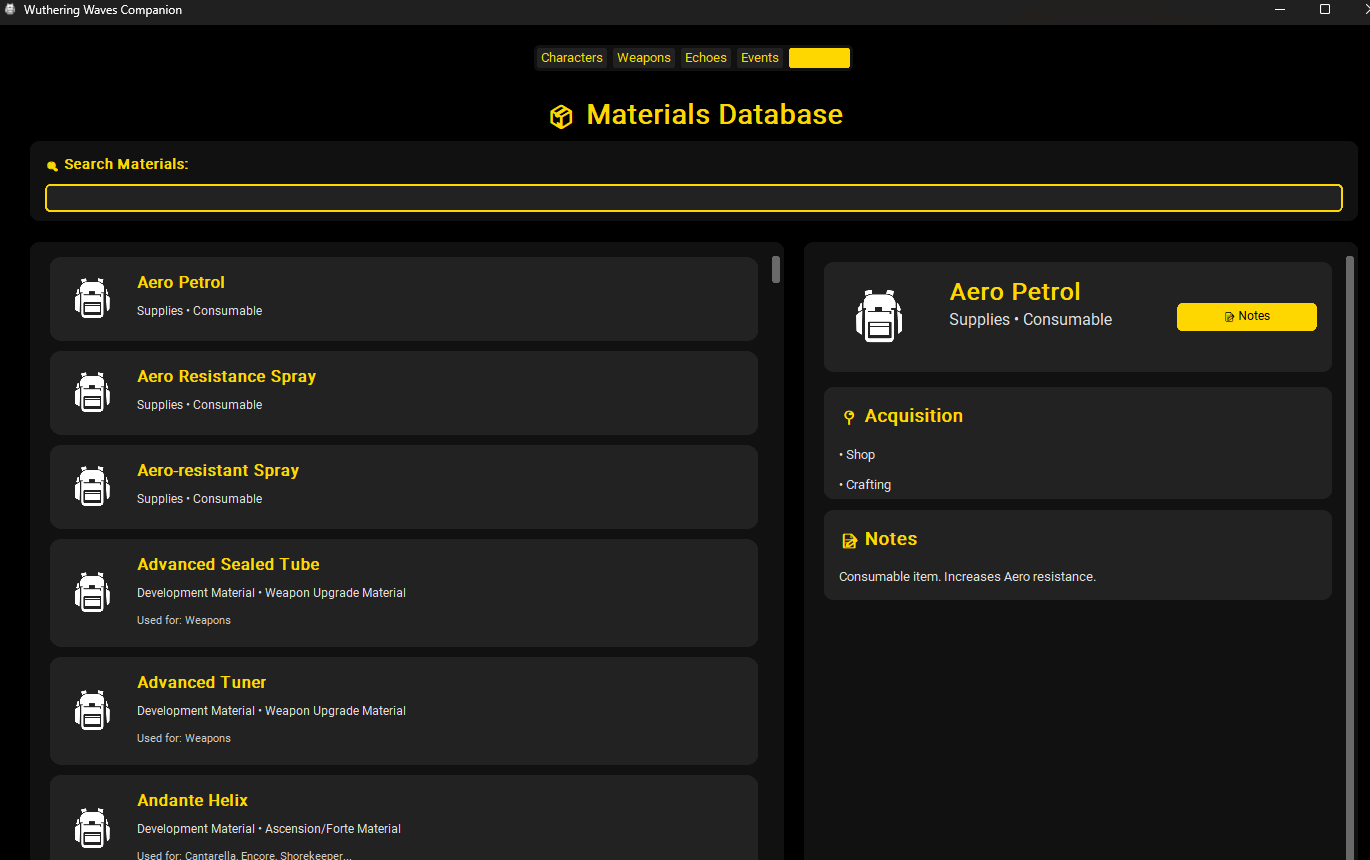The image size is (1370, 860).
Task: Click the Aero Petrol heading in the detail panel
Action: 1015,292
